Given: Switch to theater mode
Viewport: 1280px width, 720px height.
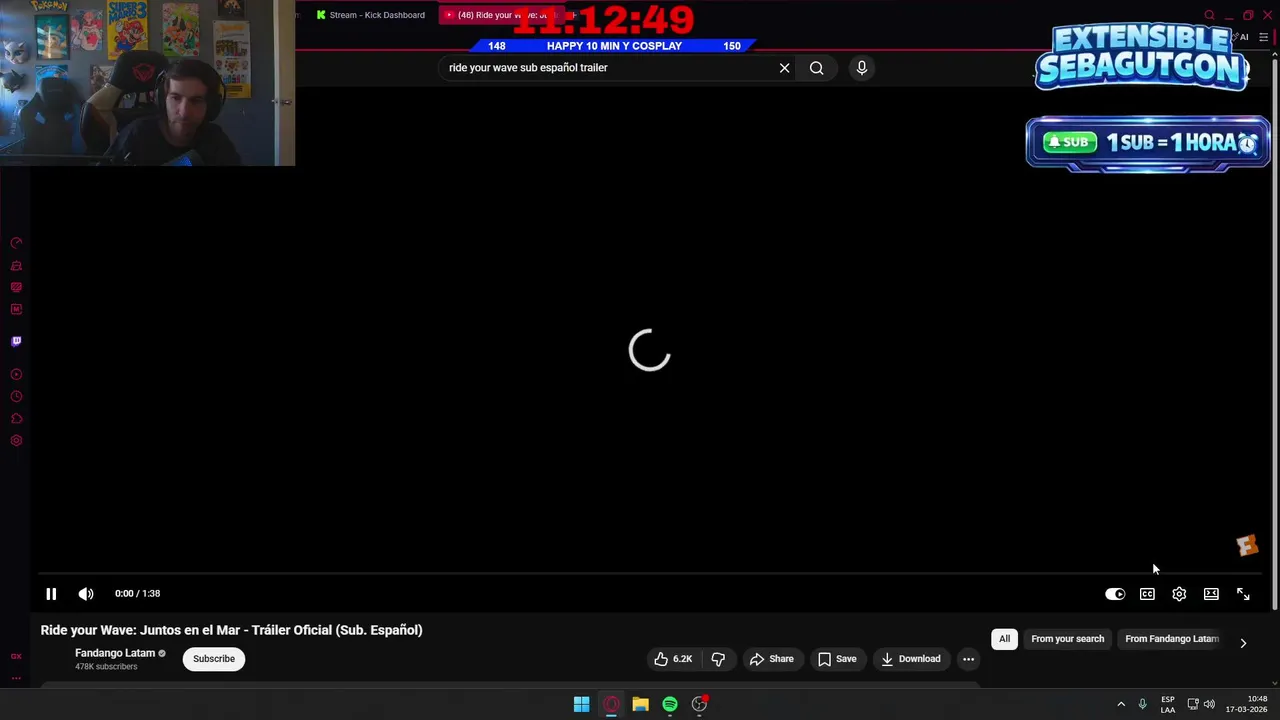Looking at the screenshot, I should click(1211, 594).
